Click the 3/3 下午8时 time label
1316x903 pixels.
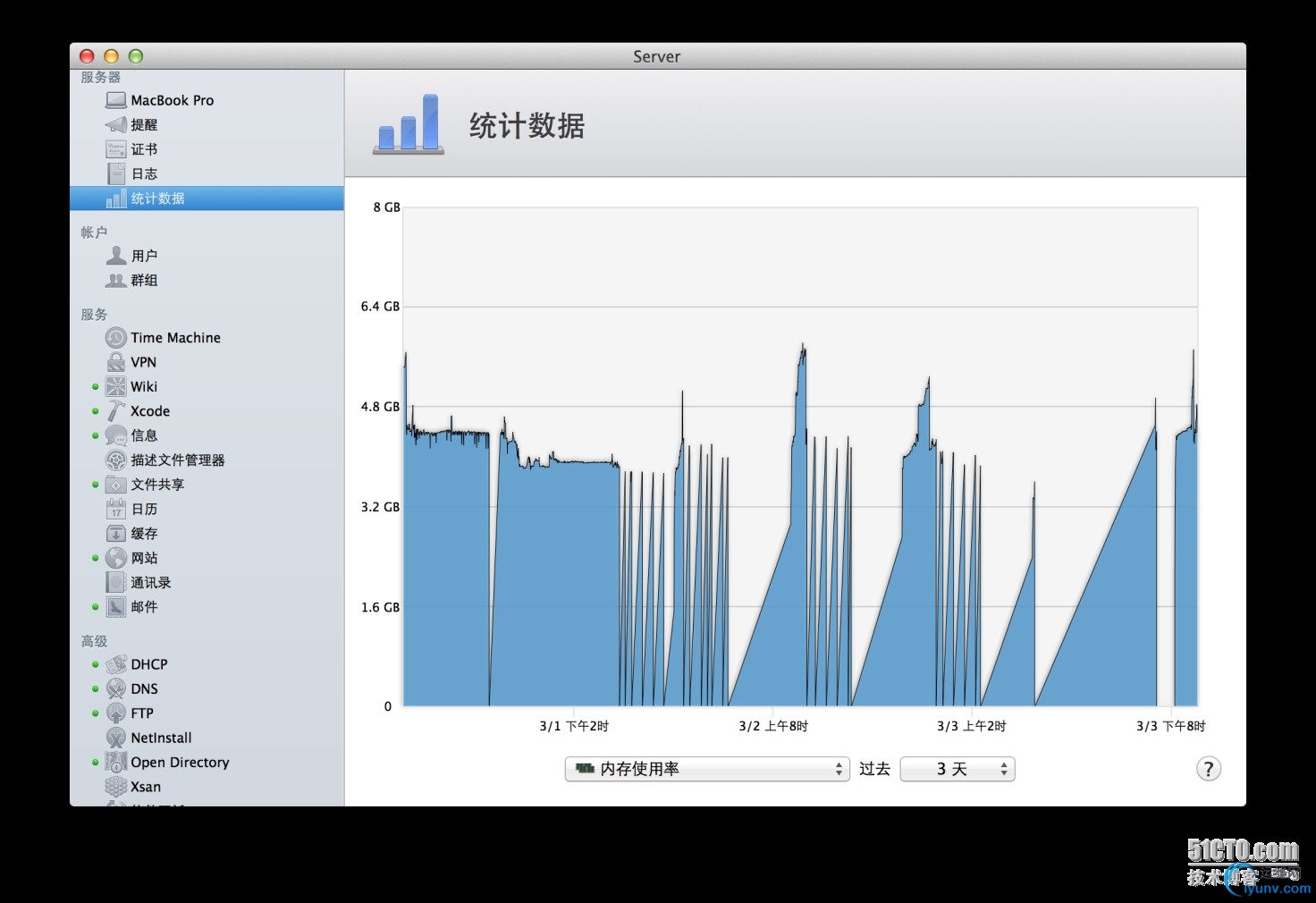[1171, 726]
